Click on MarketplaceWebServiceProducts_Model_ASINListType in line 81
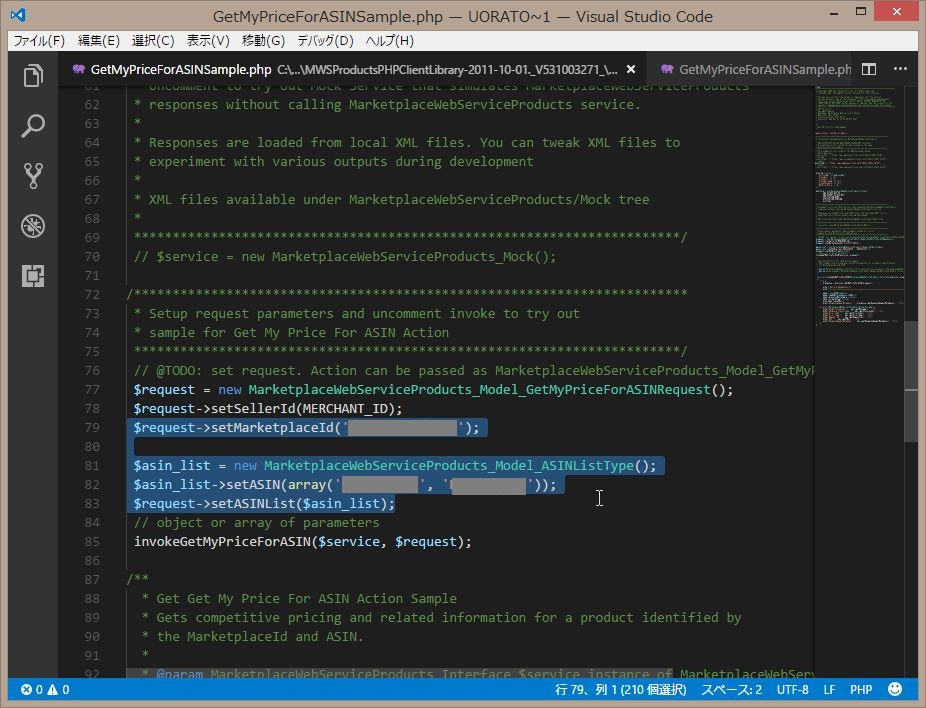The width and height of the screenshot is (926, 708). pos(449,465)
